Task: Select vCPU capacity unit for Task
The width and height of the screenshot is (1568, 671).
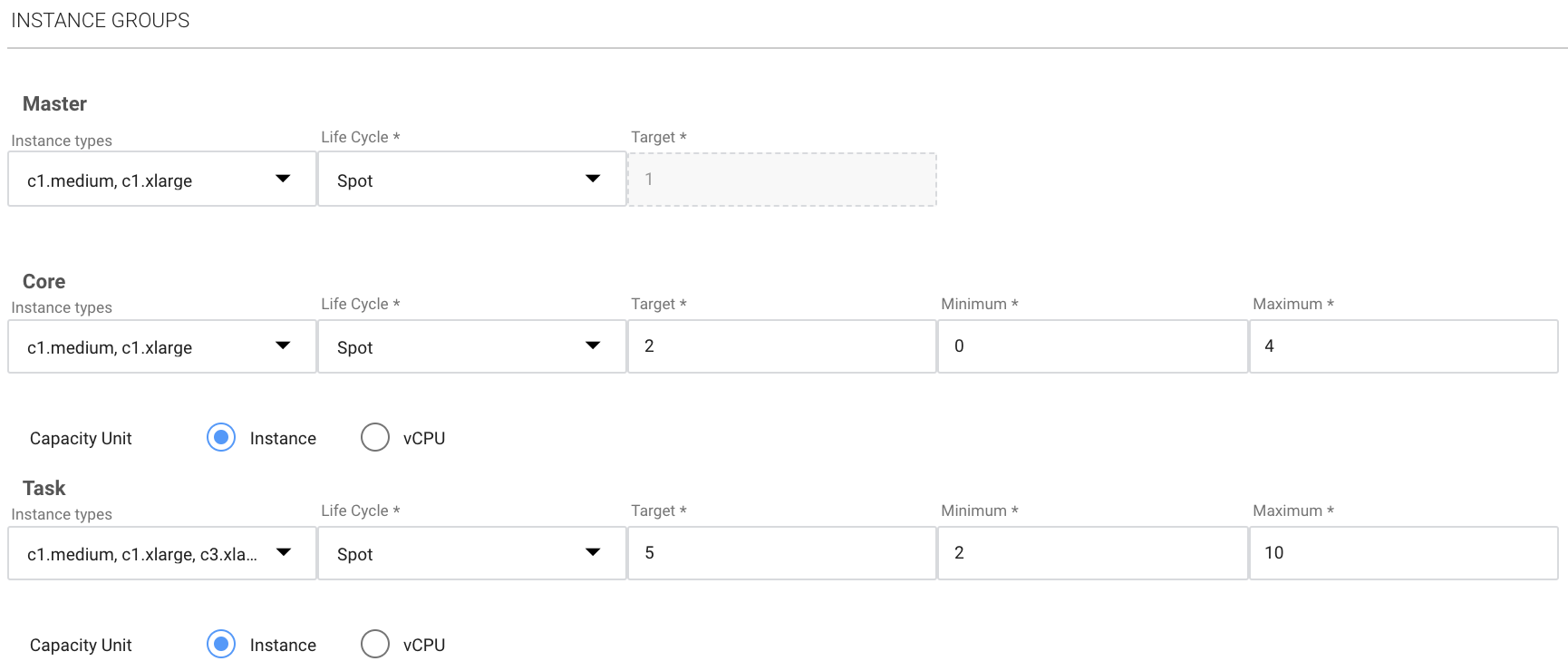Action: tap(375, 645)
